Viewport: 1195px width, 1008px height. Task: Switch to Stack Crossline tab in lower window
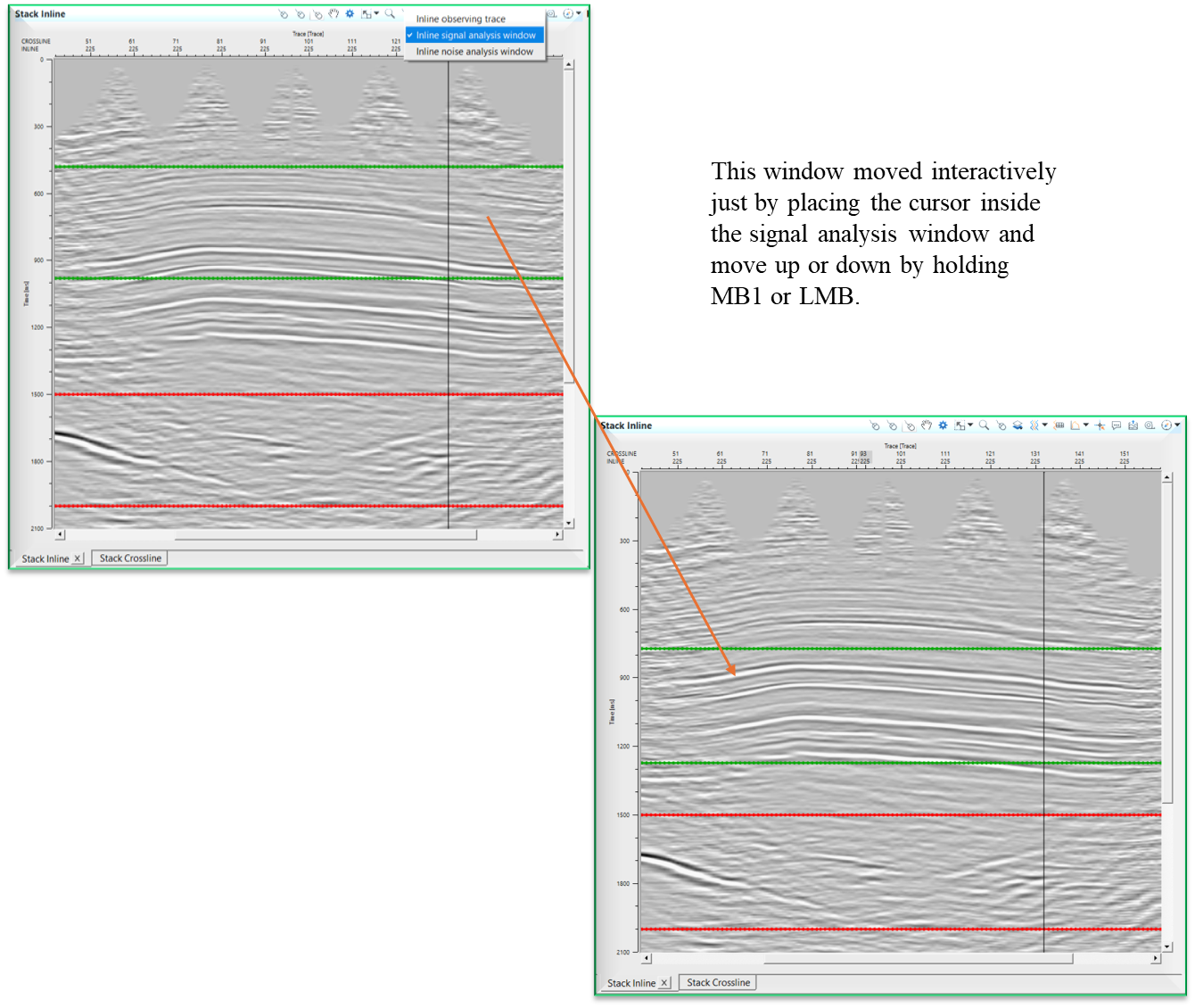point(718,982)
